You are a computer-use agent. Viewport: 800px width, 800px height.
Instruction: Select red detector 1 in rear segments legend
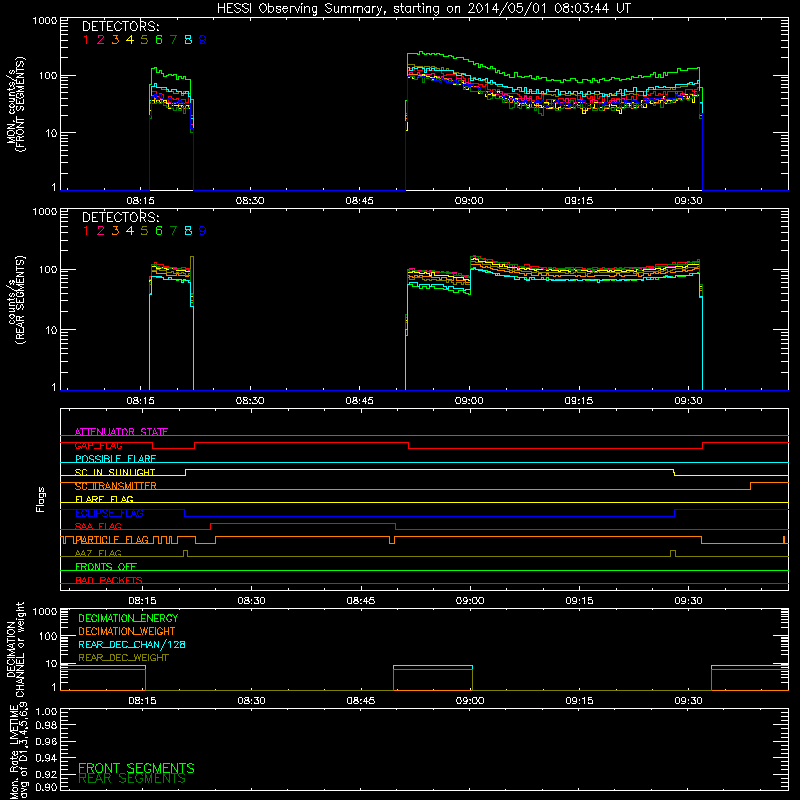(x=86, y=231)
